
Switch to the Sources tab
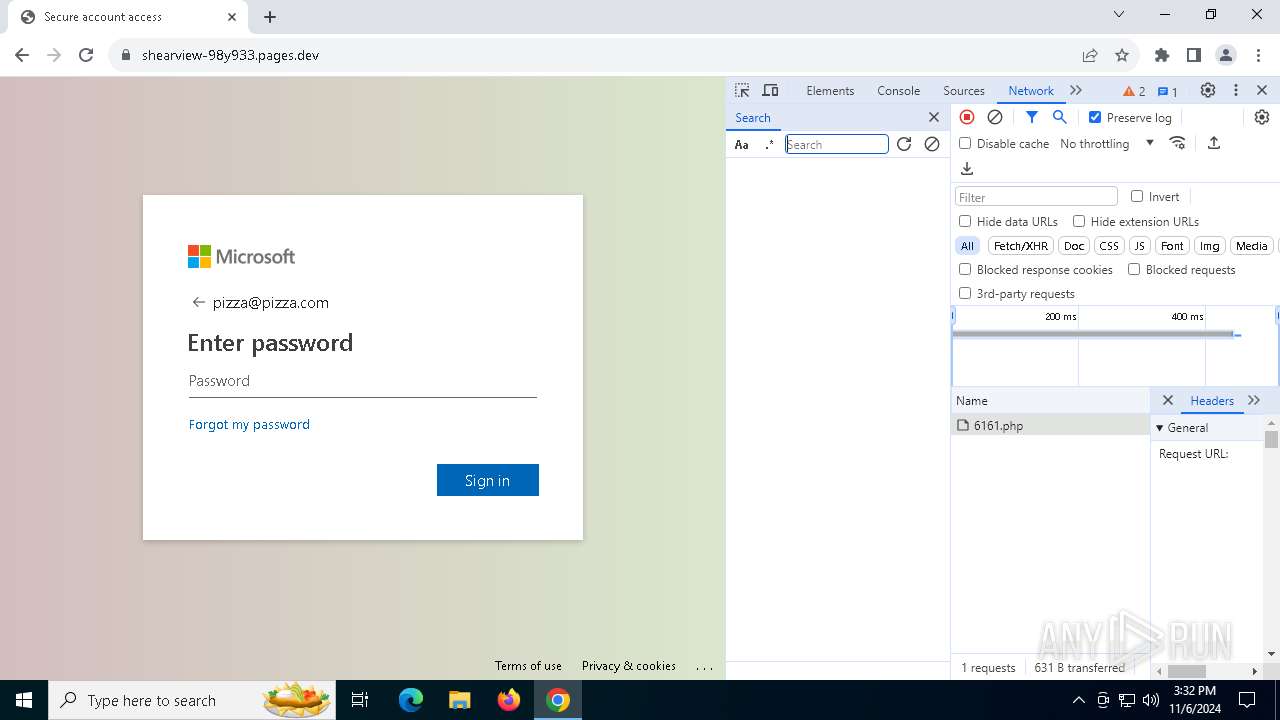coord(964,90)
